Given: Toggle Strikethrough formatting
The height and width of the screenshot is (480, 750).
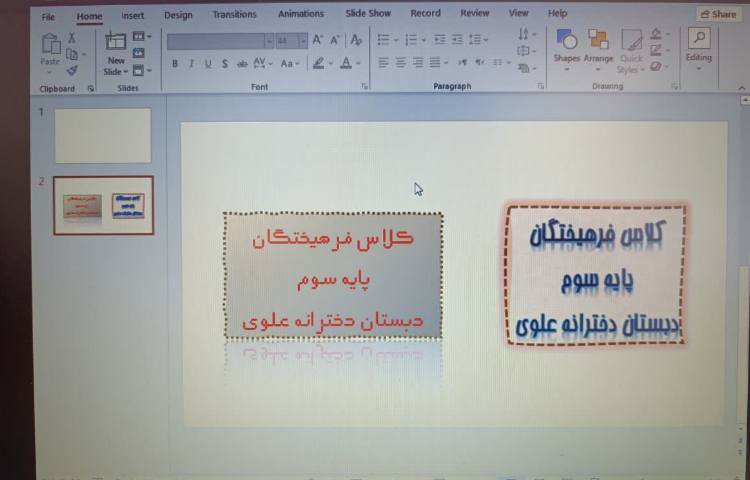Looking at the screenshot, I should pos(242,64).
